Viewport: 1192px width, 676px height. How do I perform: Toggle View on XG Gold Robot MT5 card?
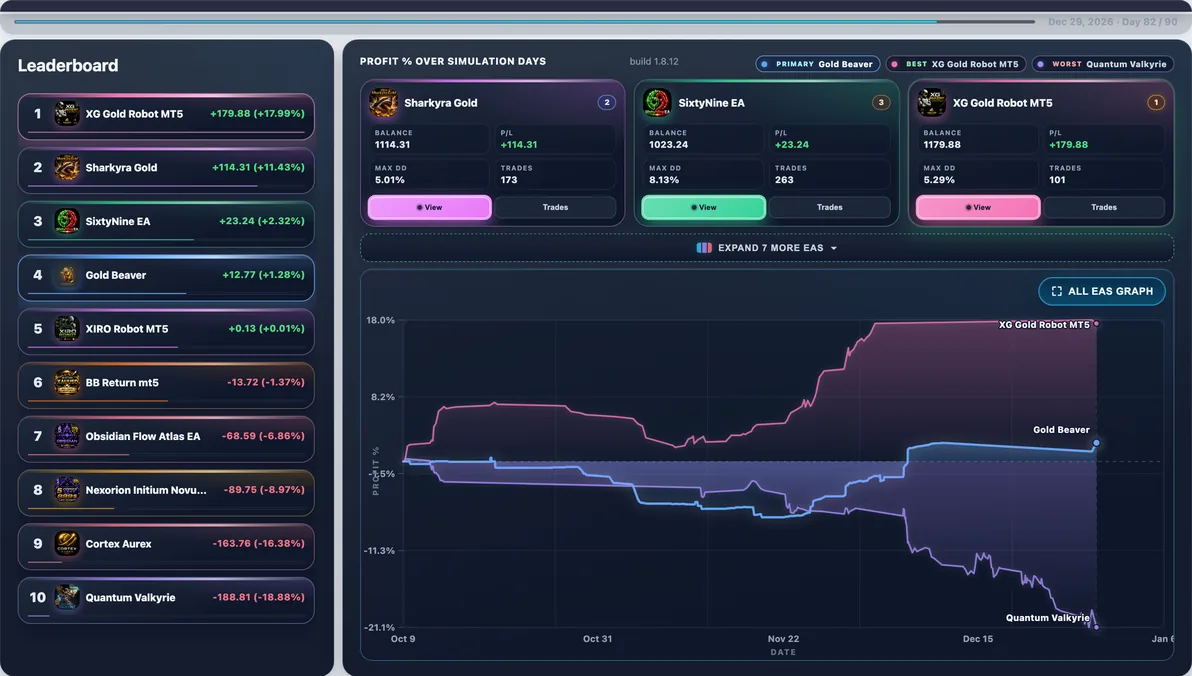978,208
